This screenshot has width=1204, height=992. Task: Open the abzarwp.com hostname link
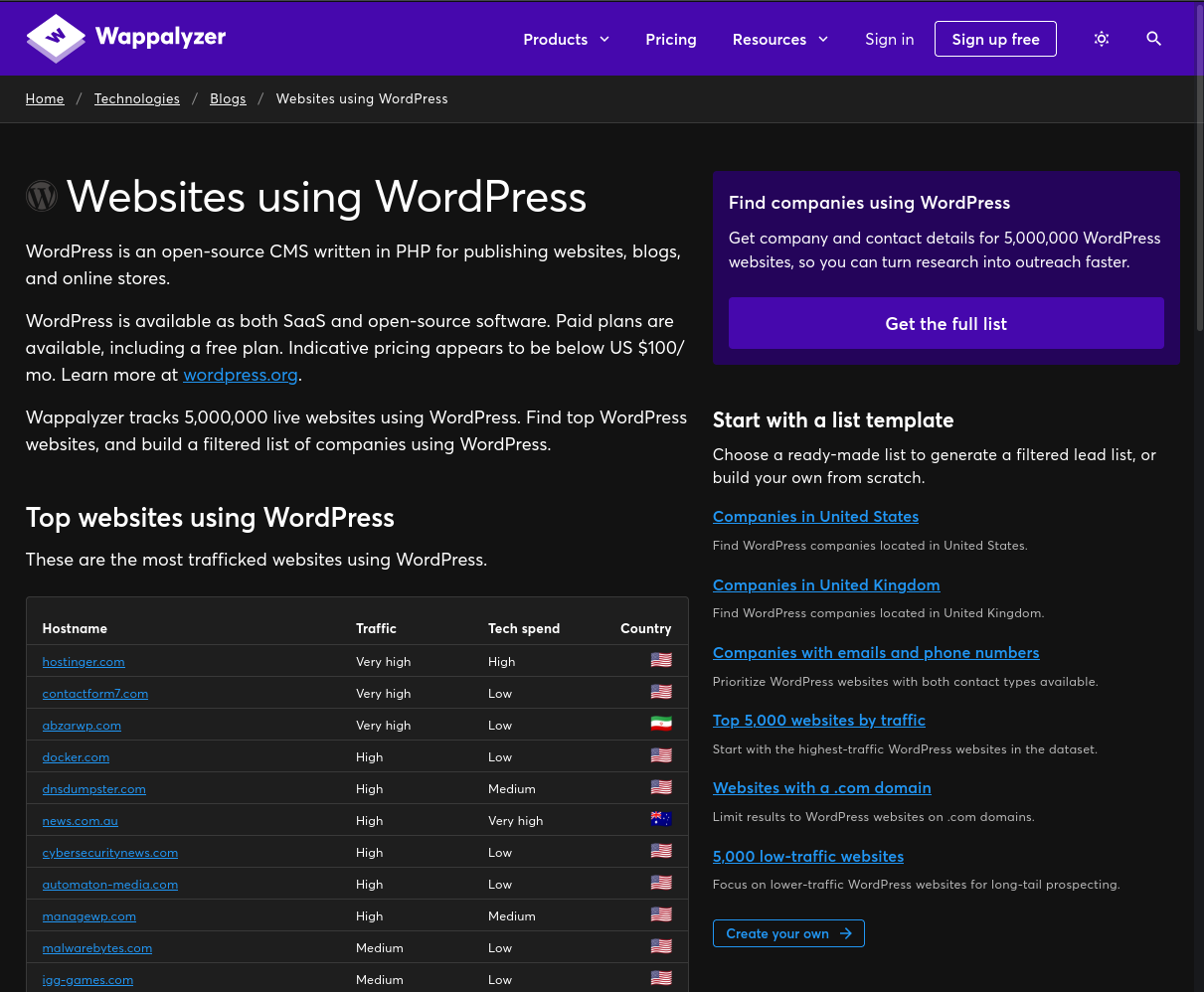82,725
